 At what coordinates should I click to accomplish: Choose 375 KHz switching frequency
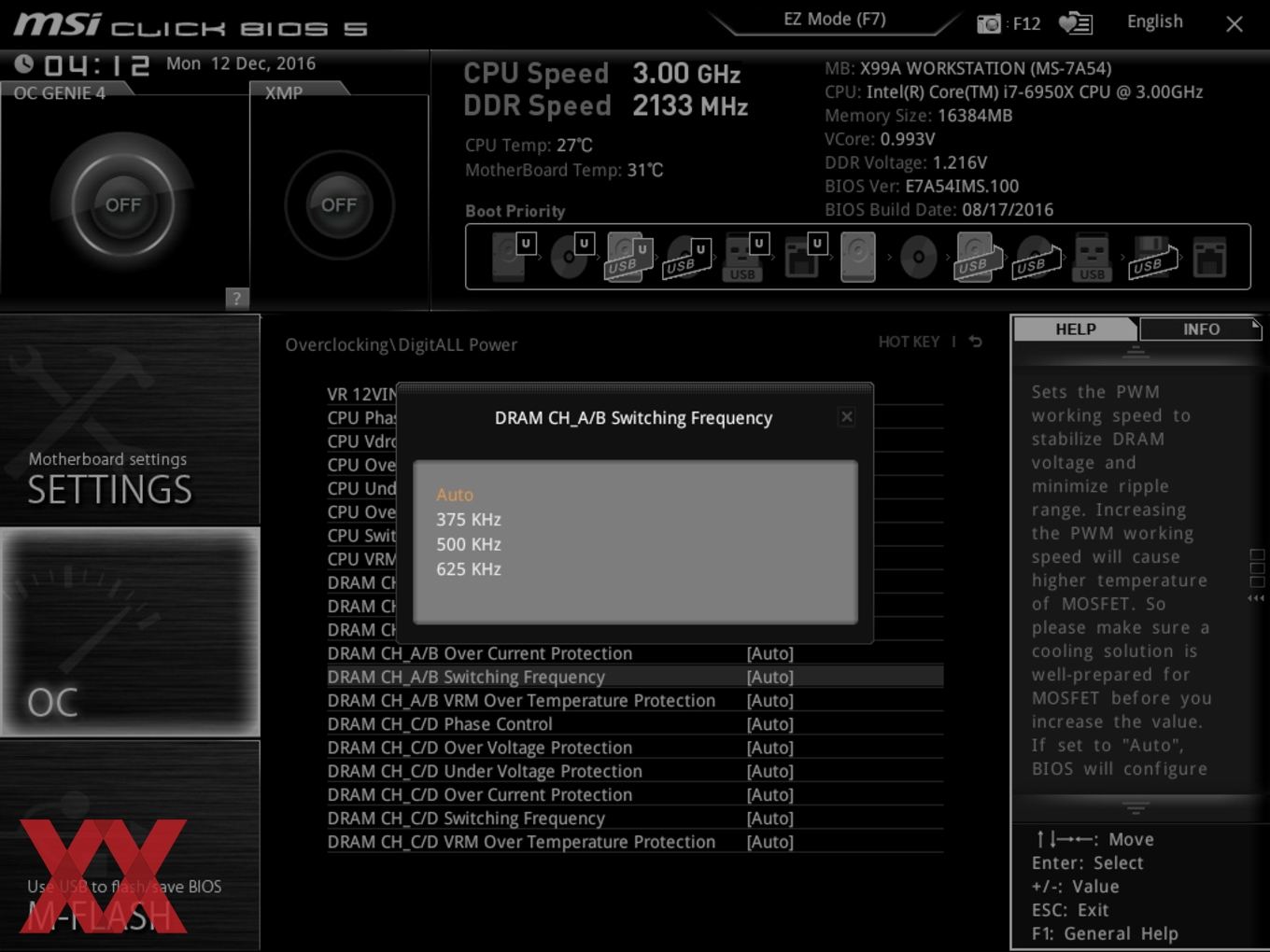coord(469,520)
